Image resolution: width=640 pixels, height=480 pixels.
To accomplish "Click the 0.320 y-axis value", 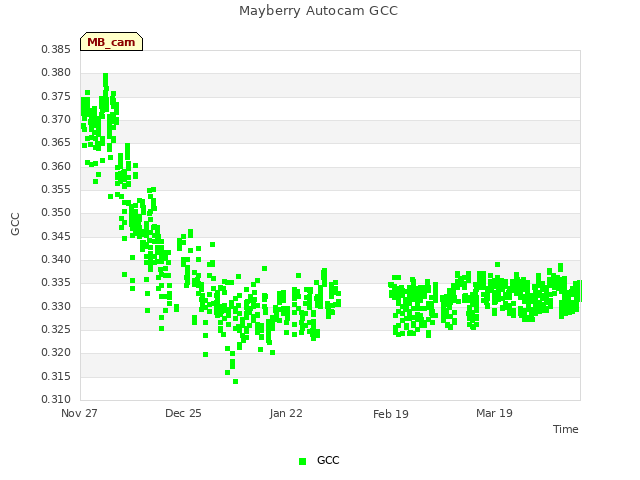I will [x=56, y=353].
